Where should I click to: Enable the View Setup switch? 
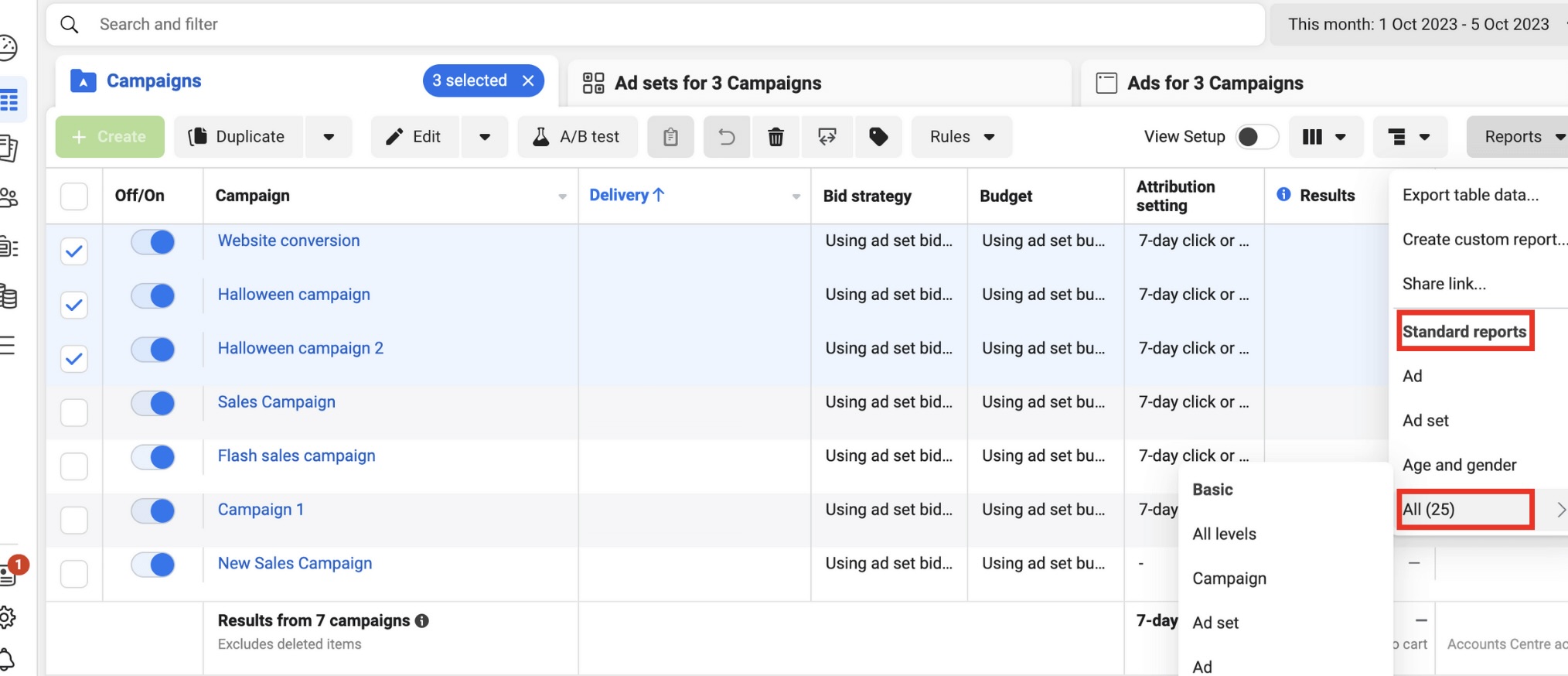click(1256, 137)
